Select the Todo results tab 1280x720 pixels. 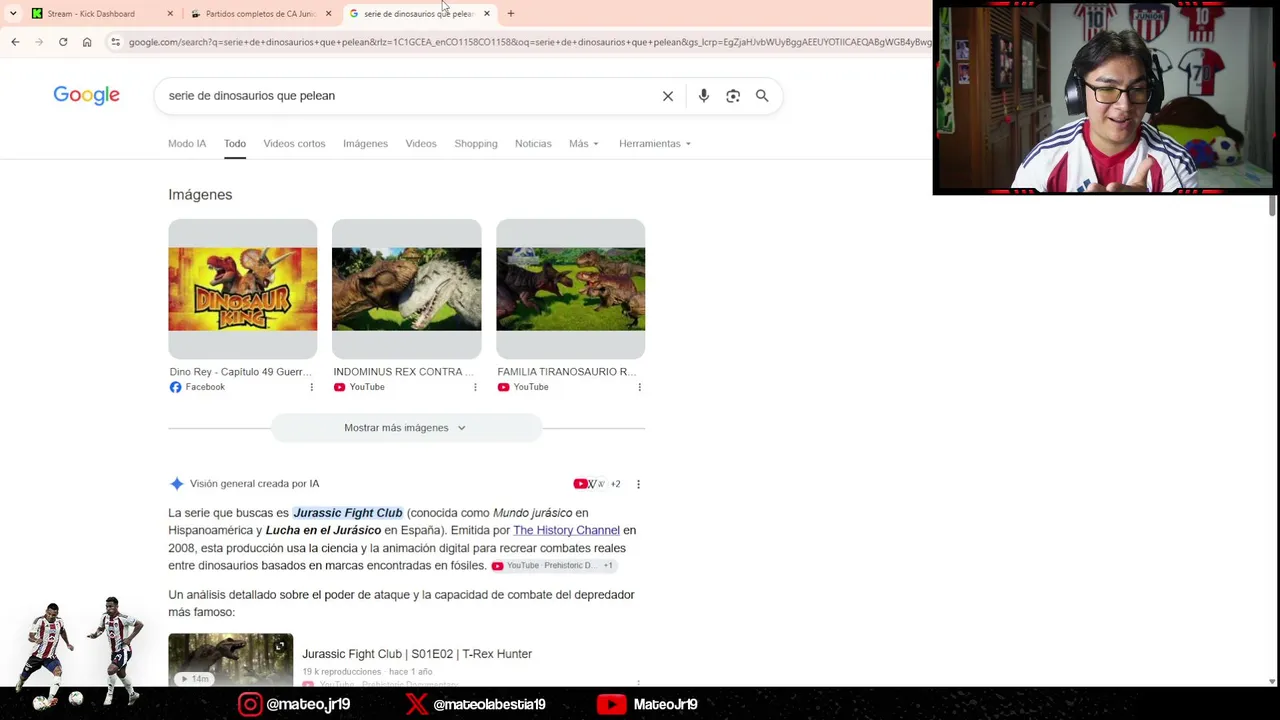pyautogui.click(x=235, y=143)
